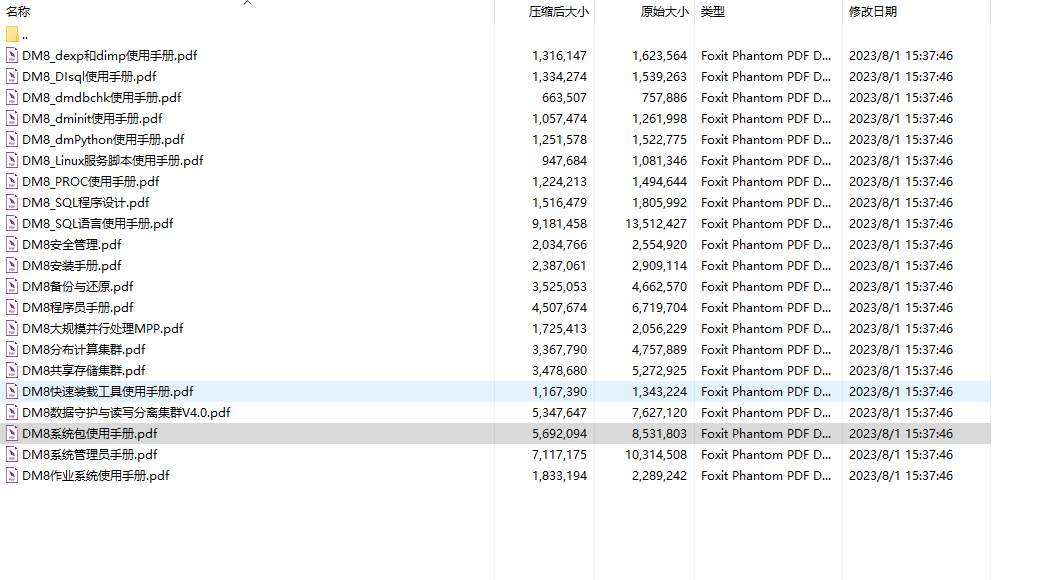Click PDF icon of DM8作业系统使用手册.pdf
The width and height of the screenshot is (1044, 580).
(x=12, y=475)
